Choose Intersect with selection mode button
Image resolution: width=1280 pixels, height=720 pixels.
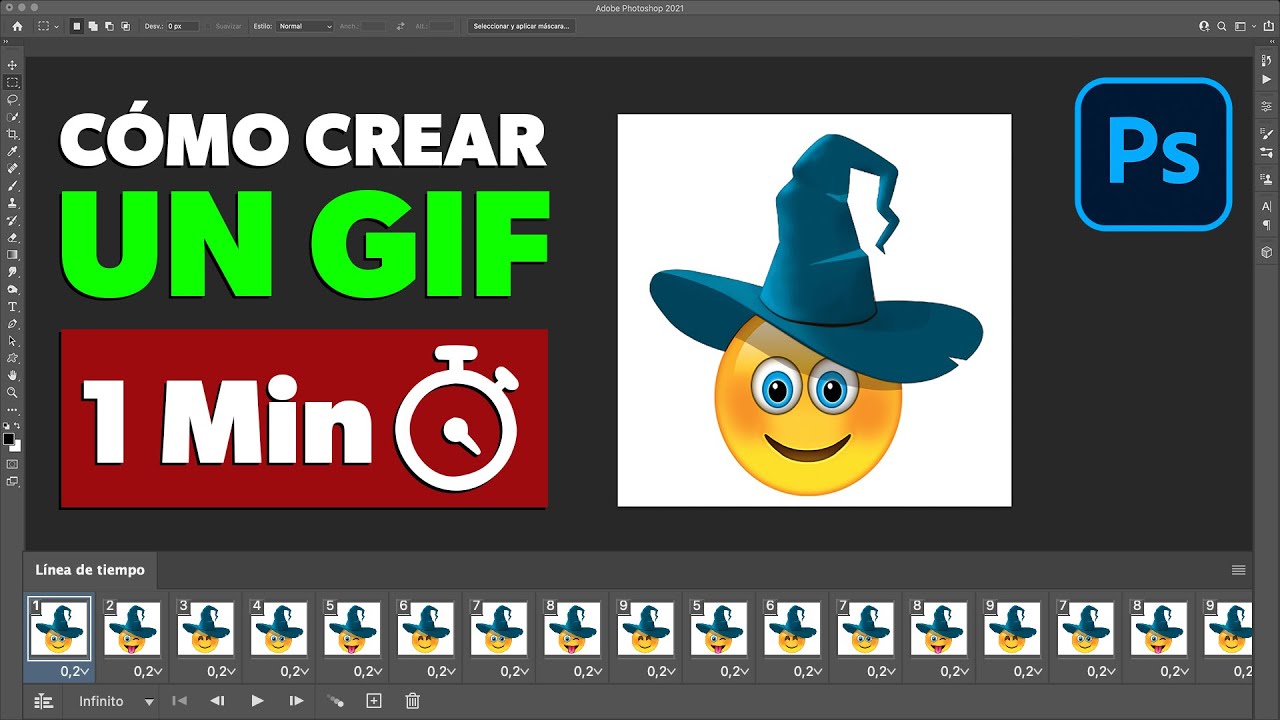click(125, 26)
